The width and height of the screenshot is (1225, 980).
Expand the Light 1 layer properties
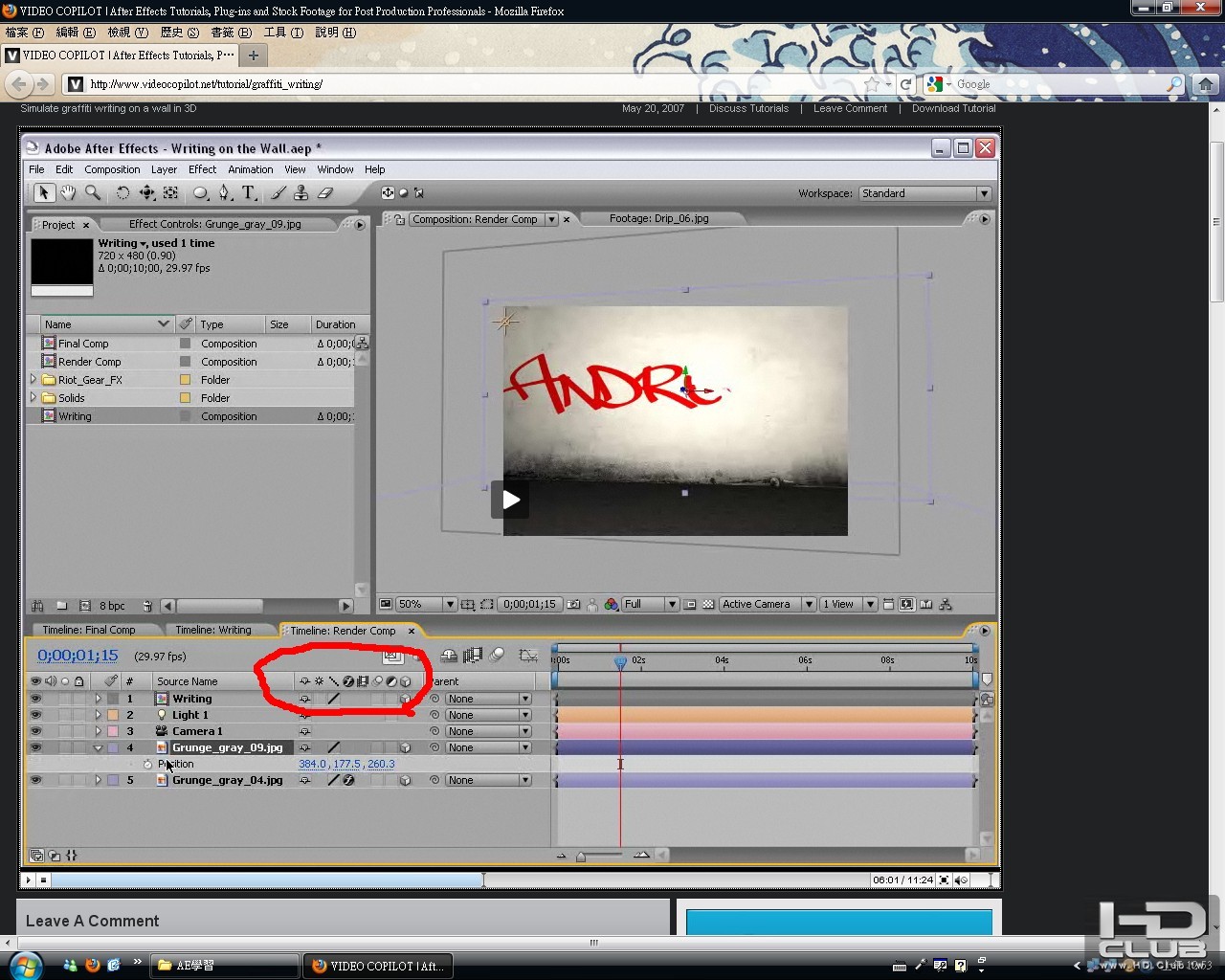coord(98,715)
